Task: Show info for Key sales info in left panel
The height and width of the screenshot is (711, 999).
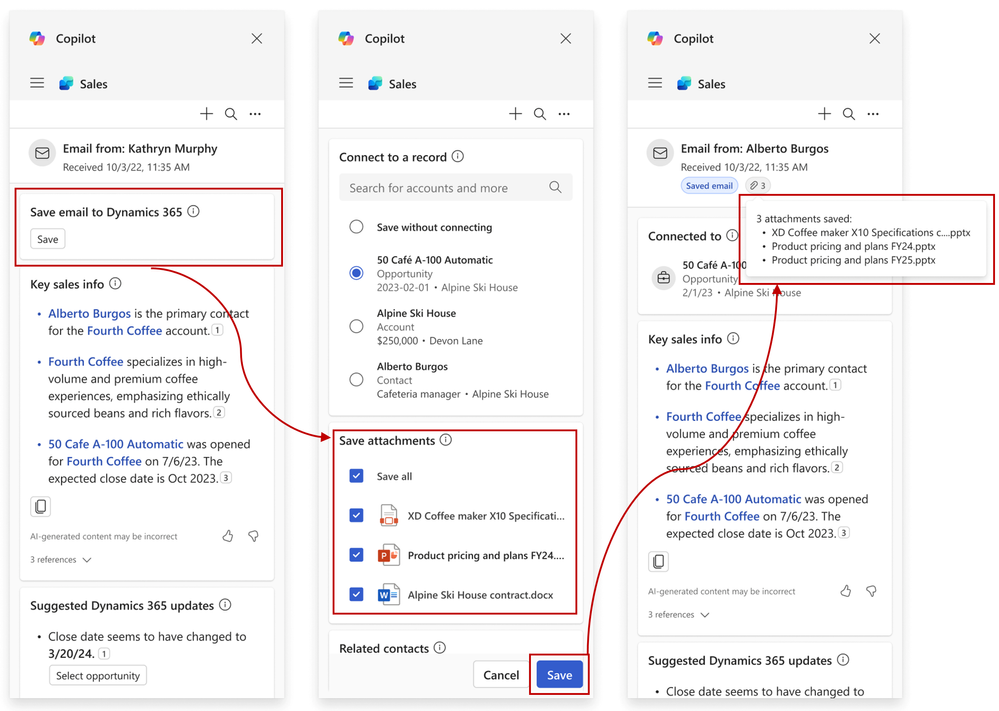Action: point(115,284)
